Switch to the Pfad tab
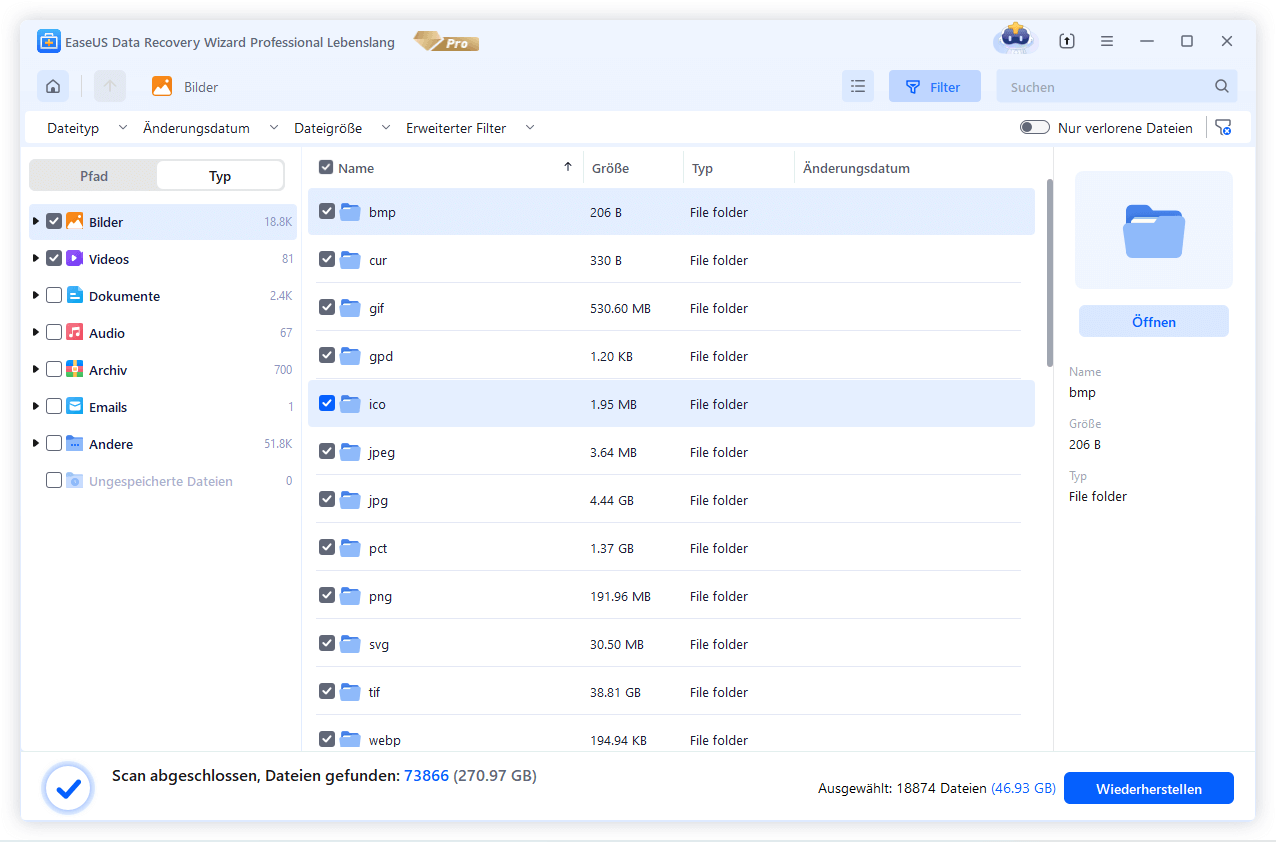The width and height of the screenshot is (1276, 842). [x=94, y=176]
